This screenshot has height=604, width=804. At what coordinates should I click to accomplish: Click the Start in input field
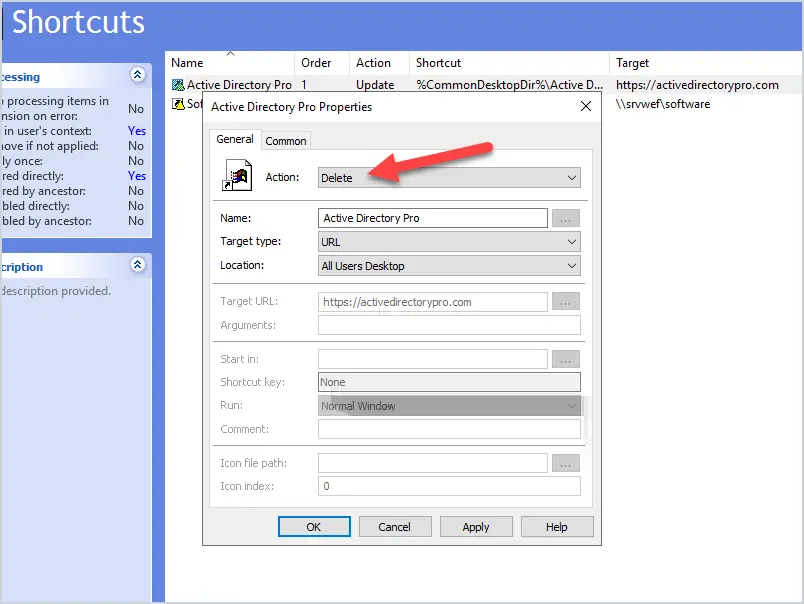[x=433, y=359]
